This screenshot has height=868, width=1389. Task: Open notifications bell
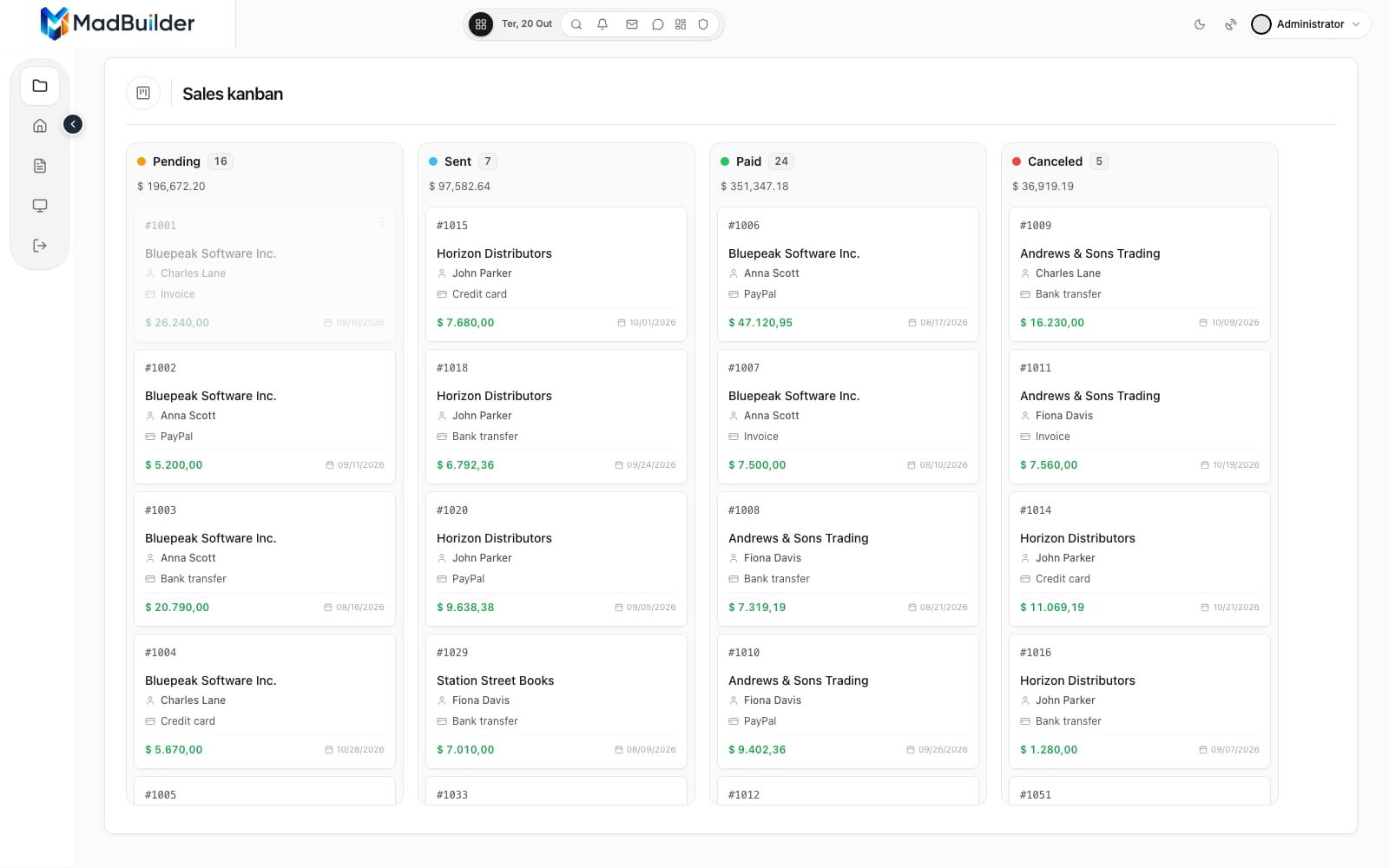click(x=602, y=24)
